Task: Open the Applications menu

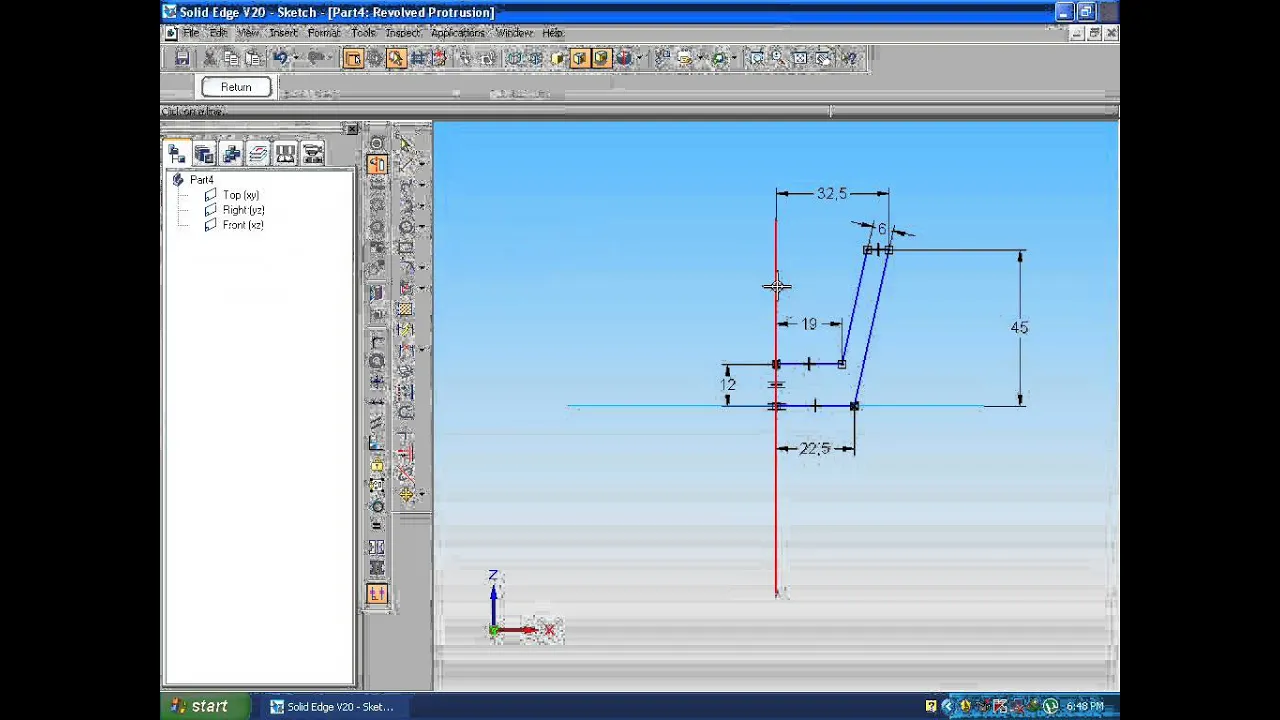Action: tap(458, 33)
